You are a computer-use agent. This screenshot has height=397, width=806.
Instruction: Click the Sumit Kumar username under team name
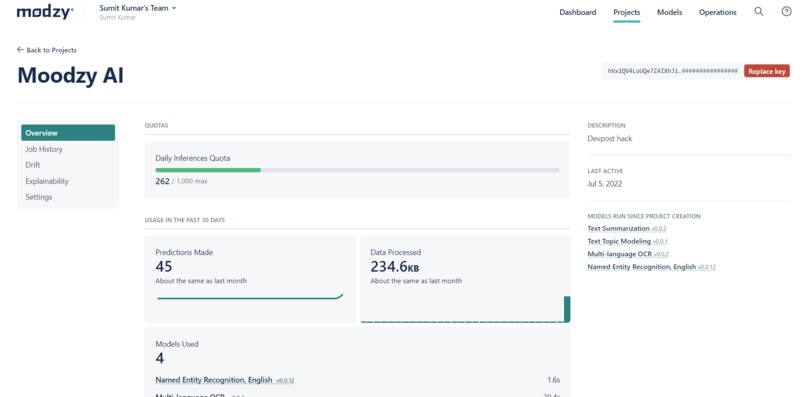point(118,17)
